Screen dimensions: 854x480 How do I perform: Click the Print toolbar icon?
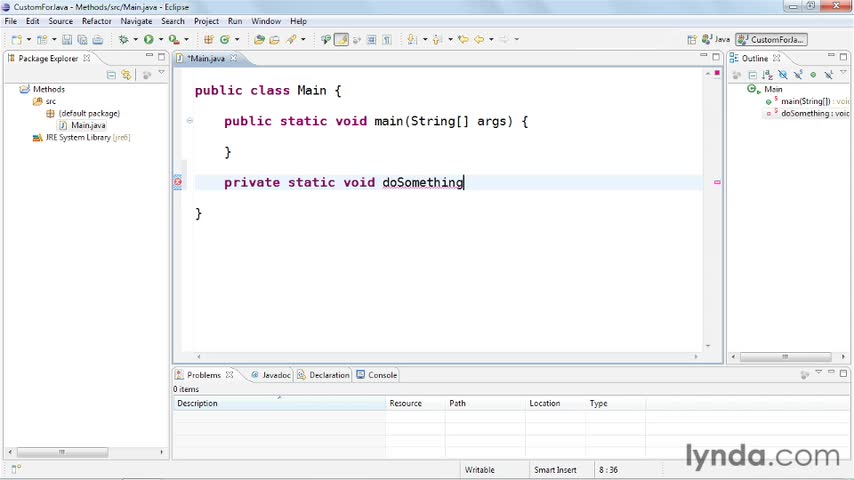click(x=97, y=39)
